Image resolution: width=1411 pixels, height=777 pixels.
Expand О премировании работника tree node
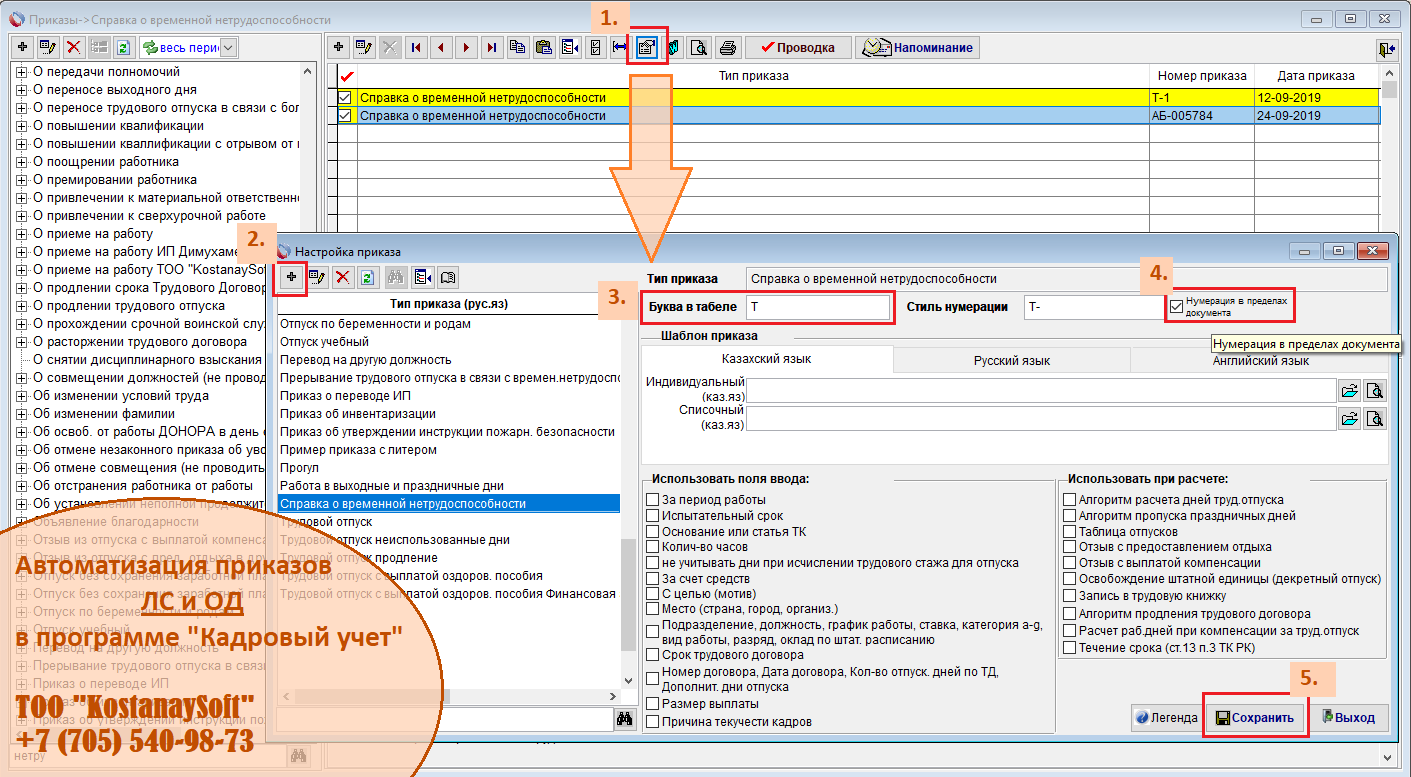point(21,180)
